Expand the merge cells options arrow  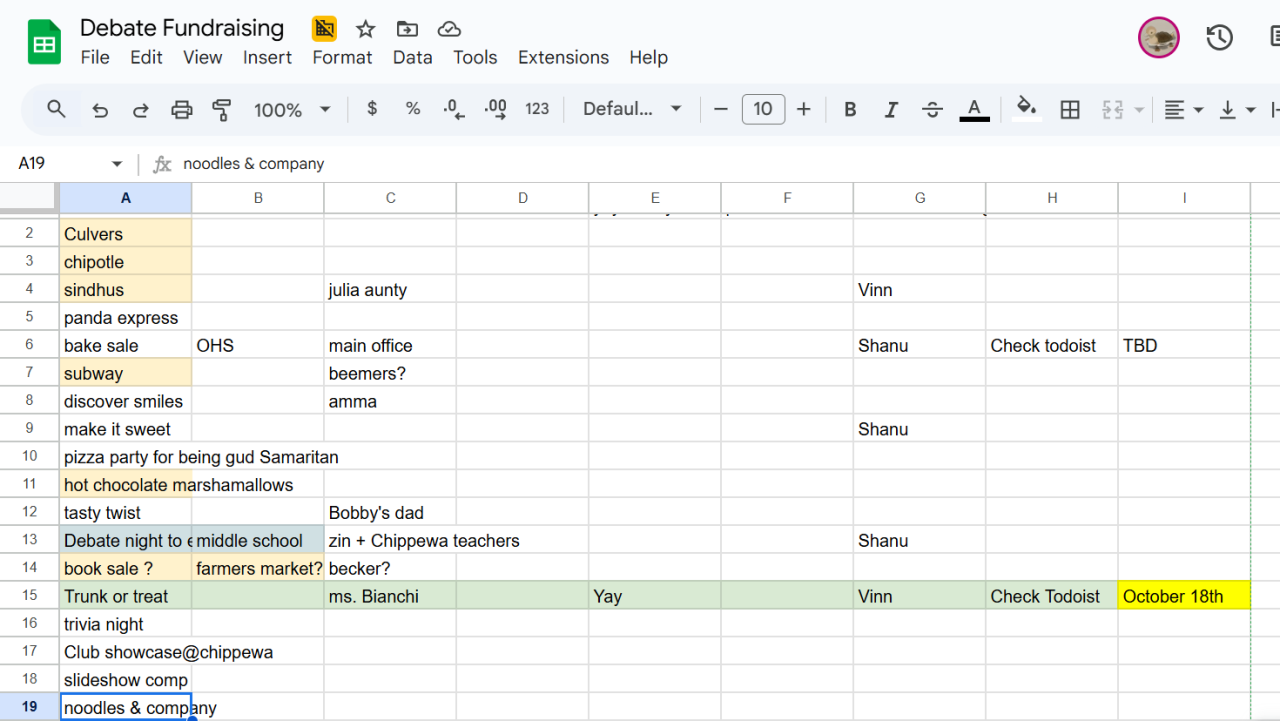pyautogui.click(x=1138, y=109)
